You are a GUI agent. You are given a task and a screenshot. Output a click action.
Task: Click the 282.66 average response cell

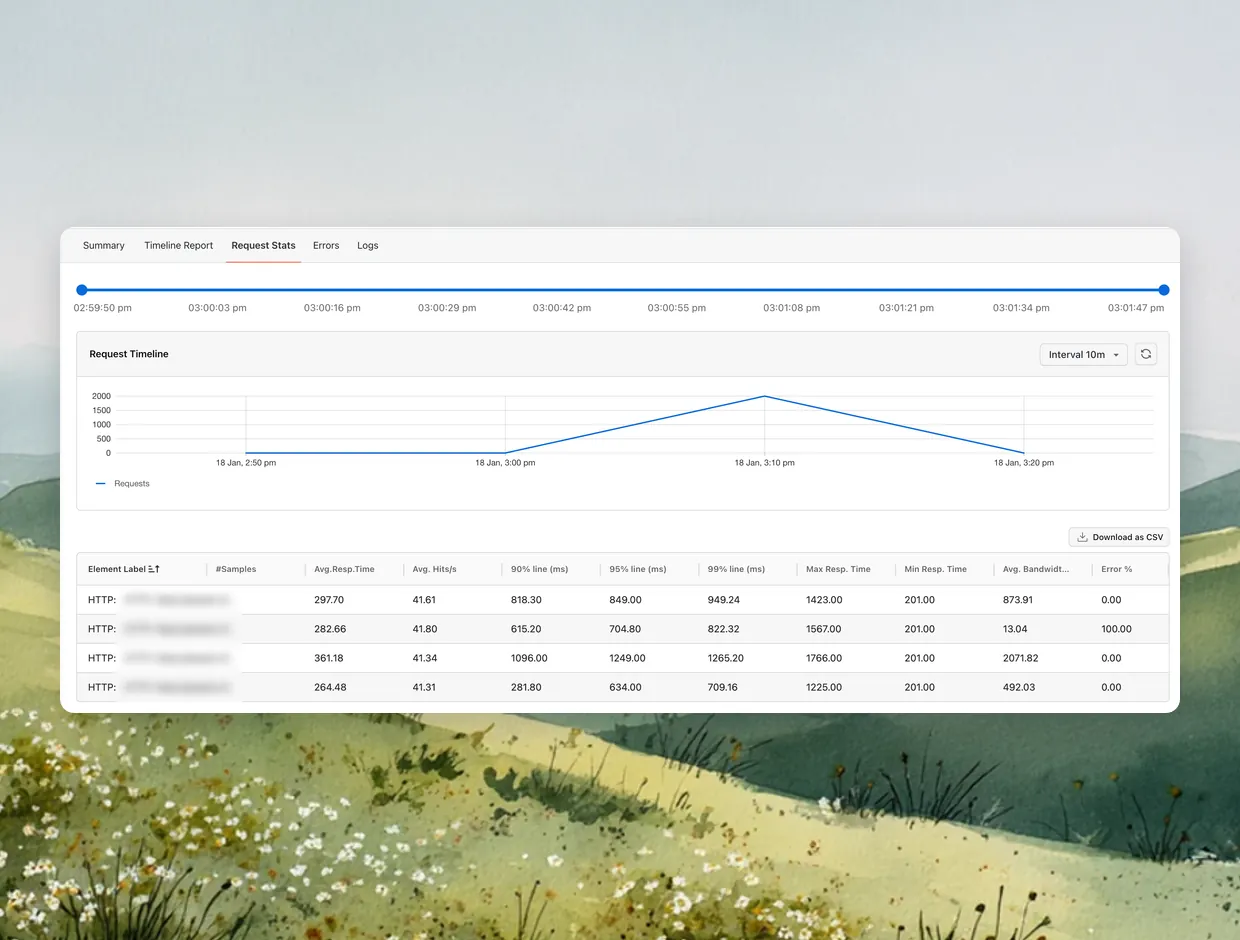(x=330, y=629)
